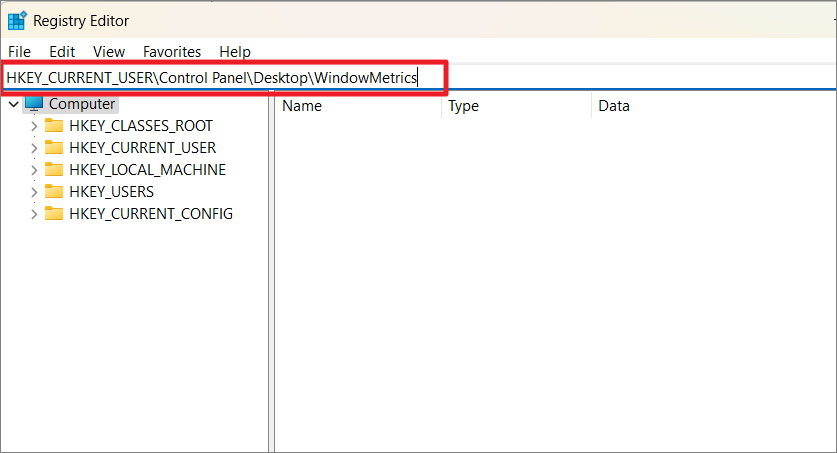Click the HKEY_CLASSES_ROOT folder icon
This screenshot has height=453, width=837.
(54, 125)
